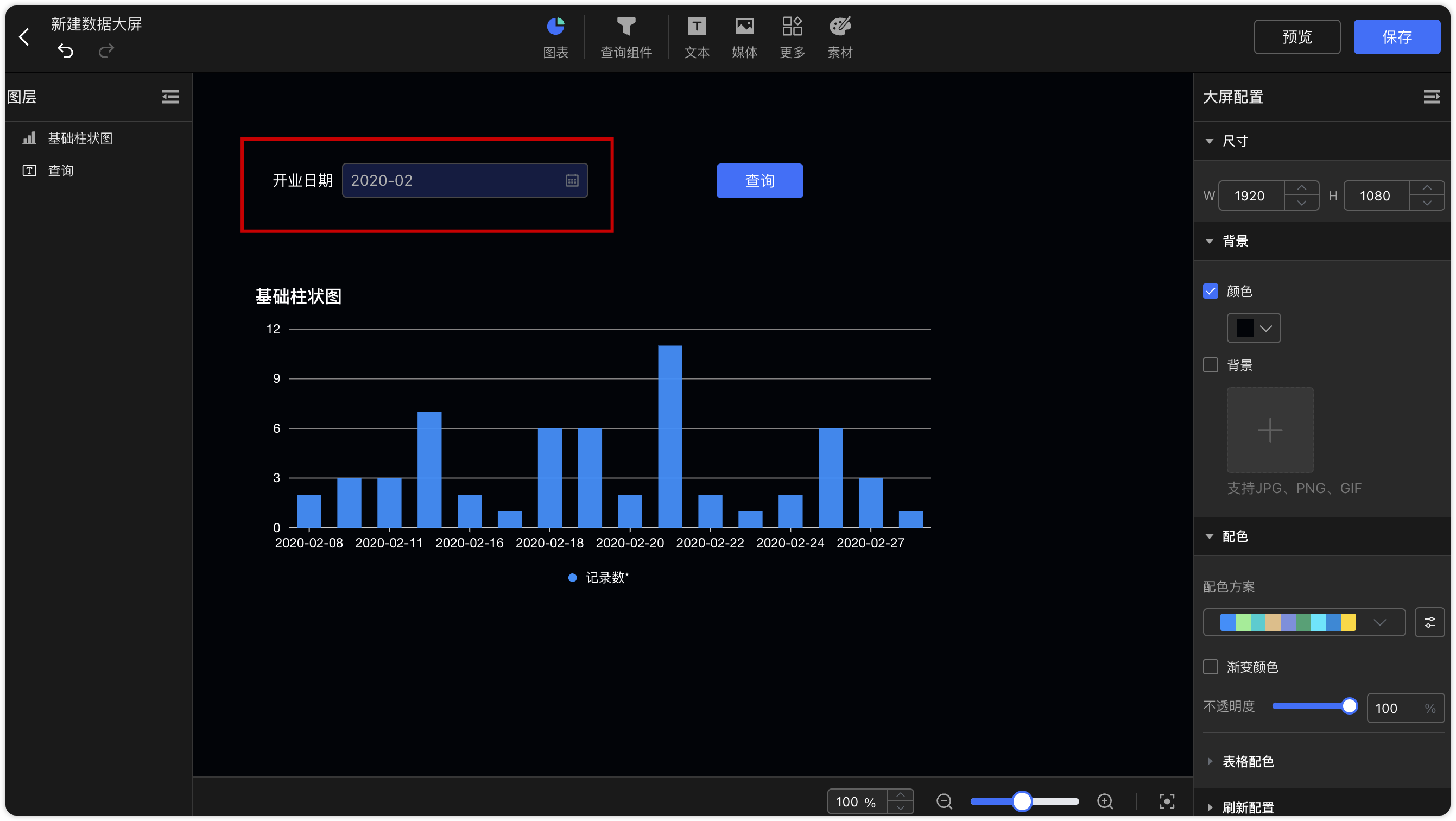Click the 新建数据大屏 title

coord(96,24)
